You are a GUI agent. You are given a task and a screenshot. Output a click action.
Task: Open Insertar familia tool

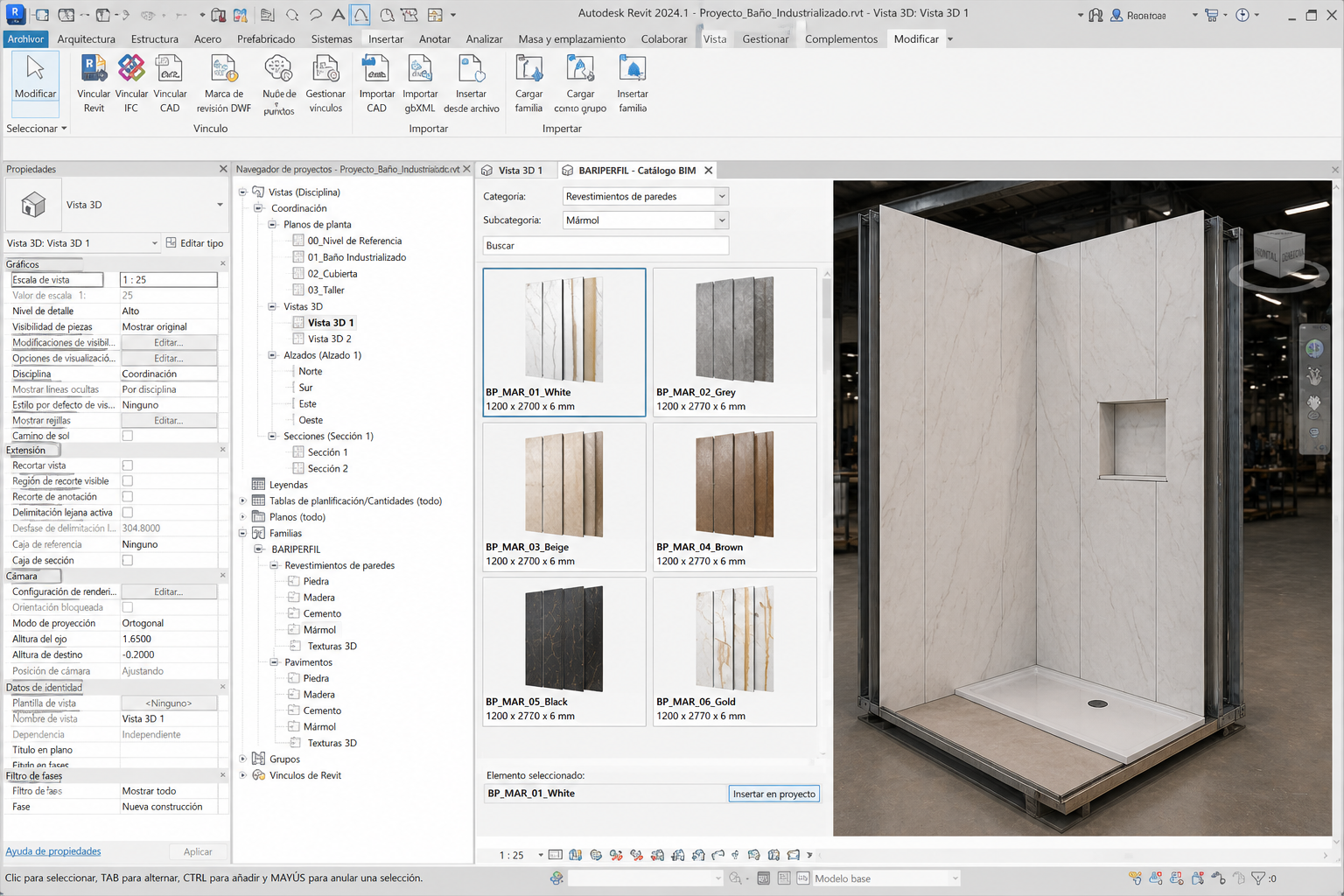pyautogui.click(x=633, y=83)
